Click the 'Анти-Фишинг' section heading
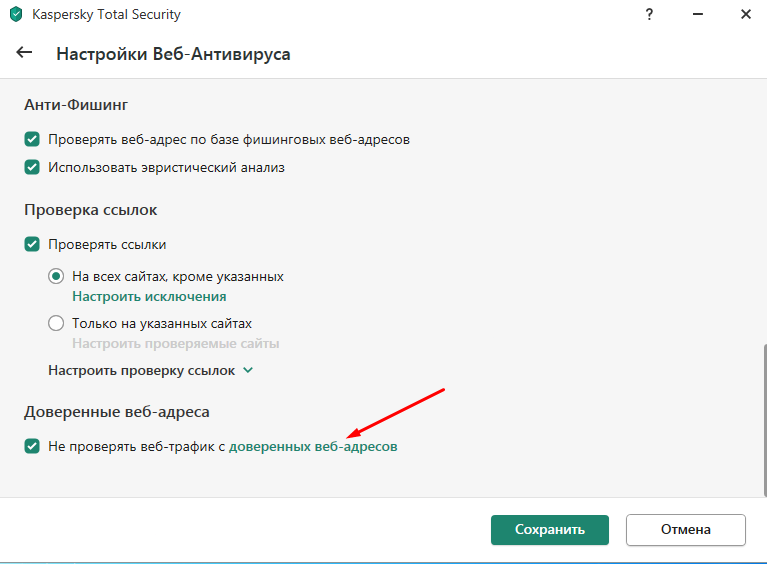Image resolution: width=767 pixels, height=564 pixels. [x=76, y=105]
